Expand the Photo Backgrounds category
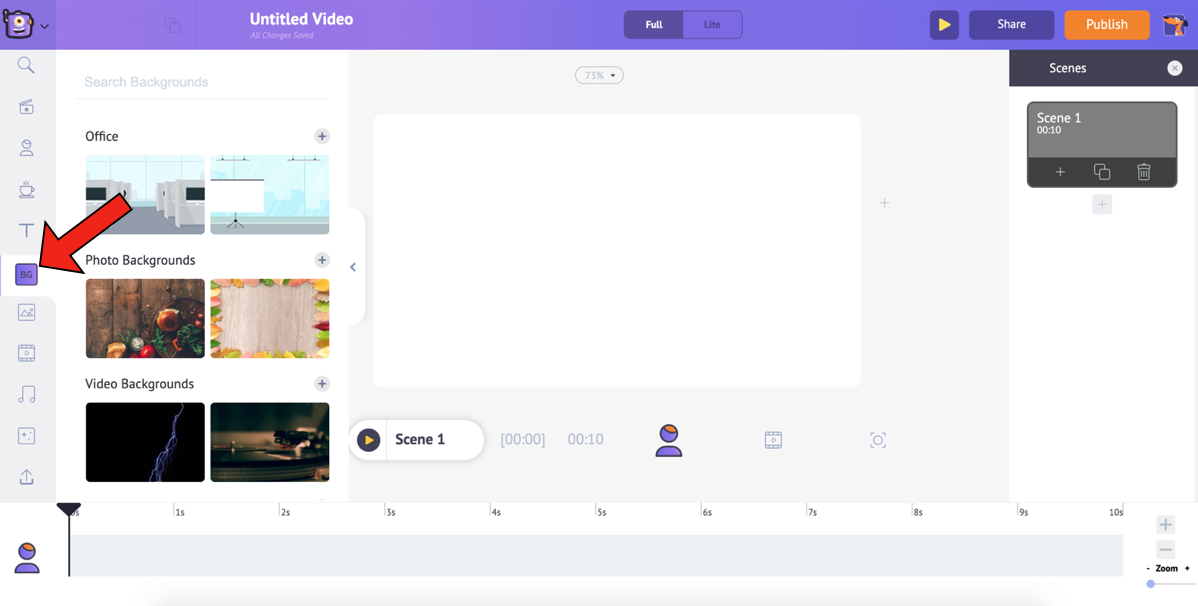This screenshot has width=1198, height=606. click(x=322, y=260)
